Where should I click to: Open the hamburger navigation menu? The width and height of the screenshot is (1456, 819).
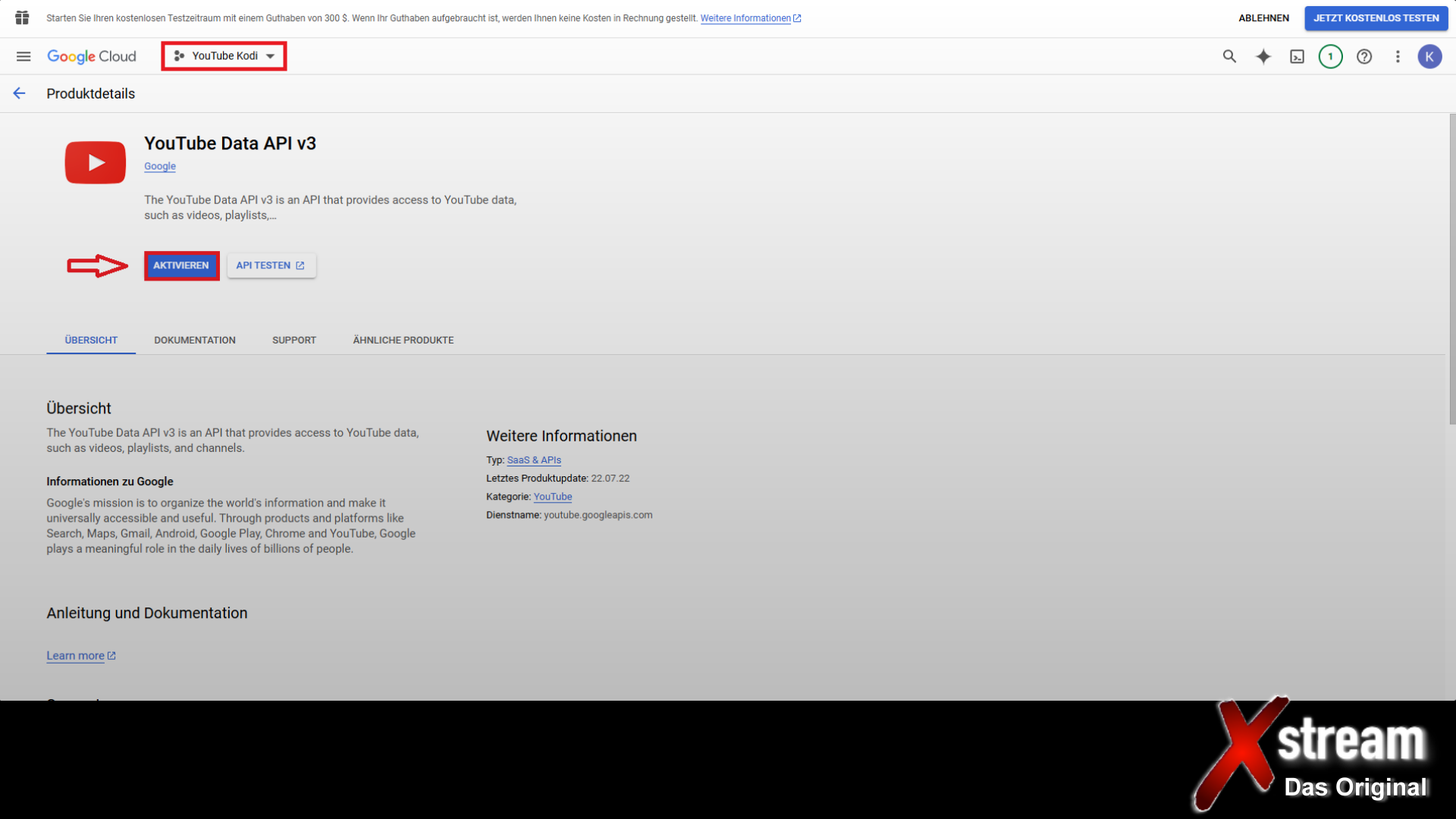tap(24, 56)
